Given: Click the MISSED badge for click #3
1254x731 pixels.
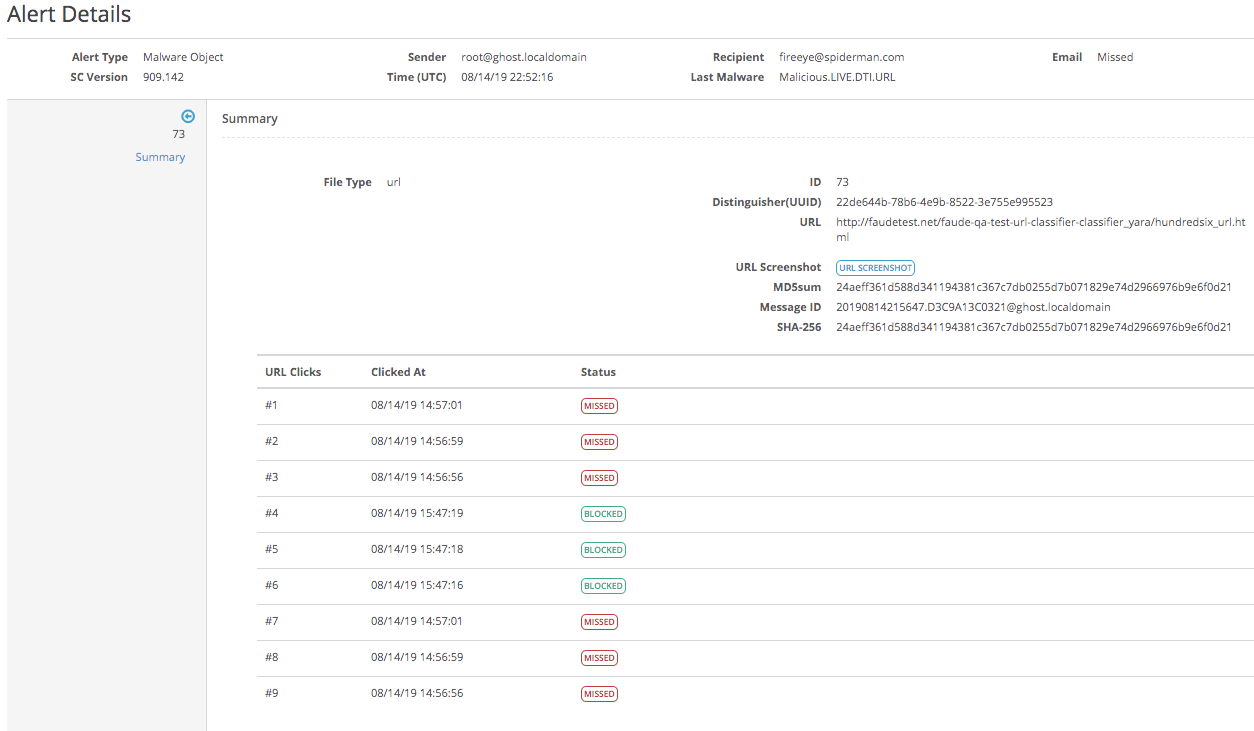Looking at the screenshot, I should [x=600, y=478].
